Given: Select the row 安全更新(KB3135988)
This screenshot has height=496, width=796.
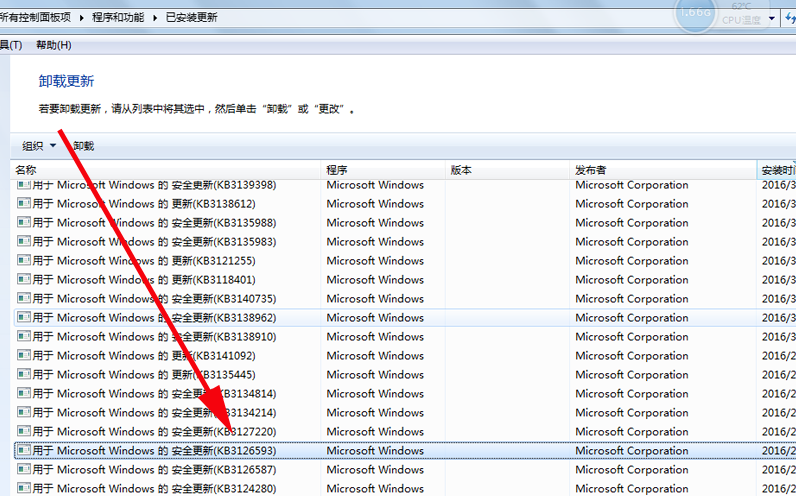Looking at the screenshot, I should tap(405, 222).
